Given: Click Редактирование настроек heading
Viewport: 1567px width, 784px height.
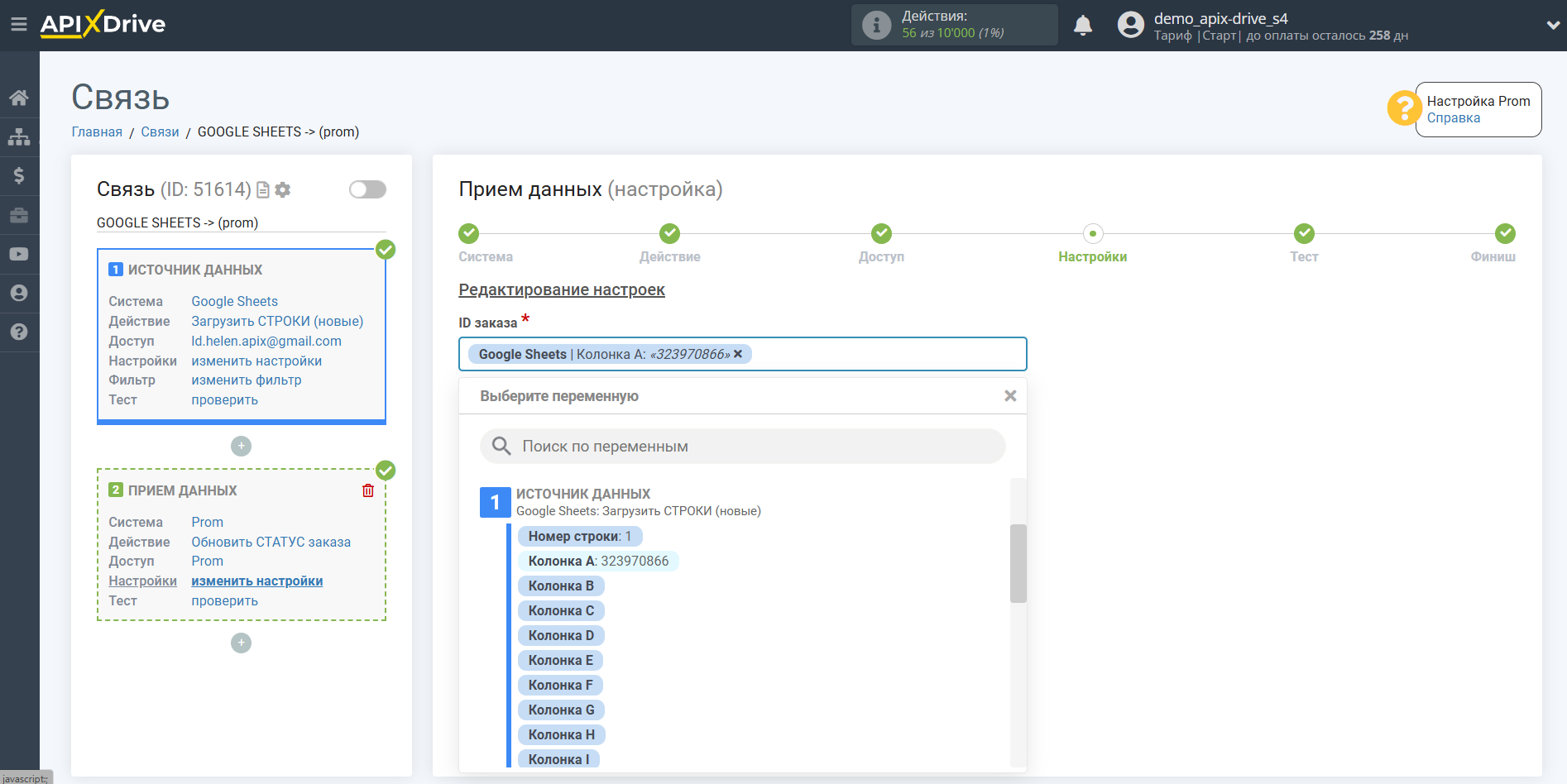Looking at the screenshot, I should point(562,289).
